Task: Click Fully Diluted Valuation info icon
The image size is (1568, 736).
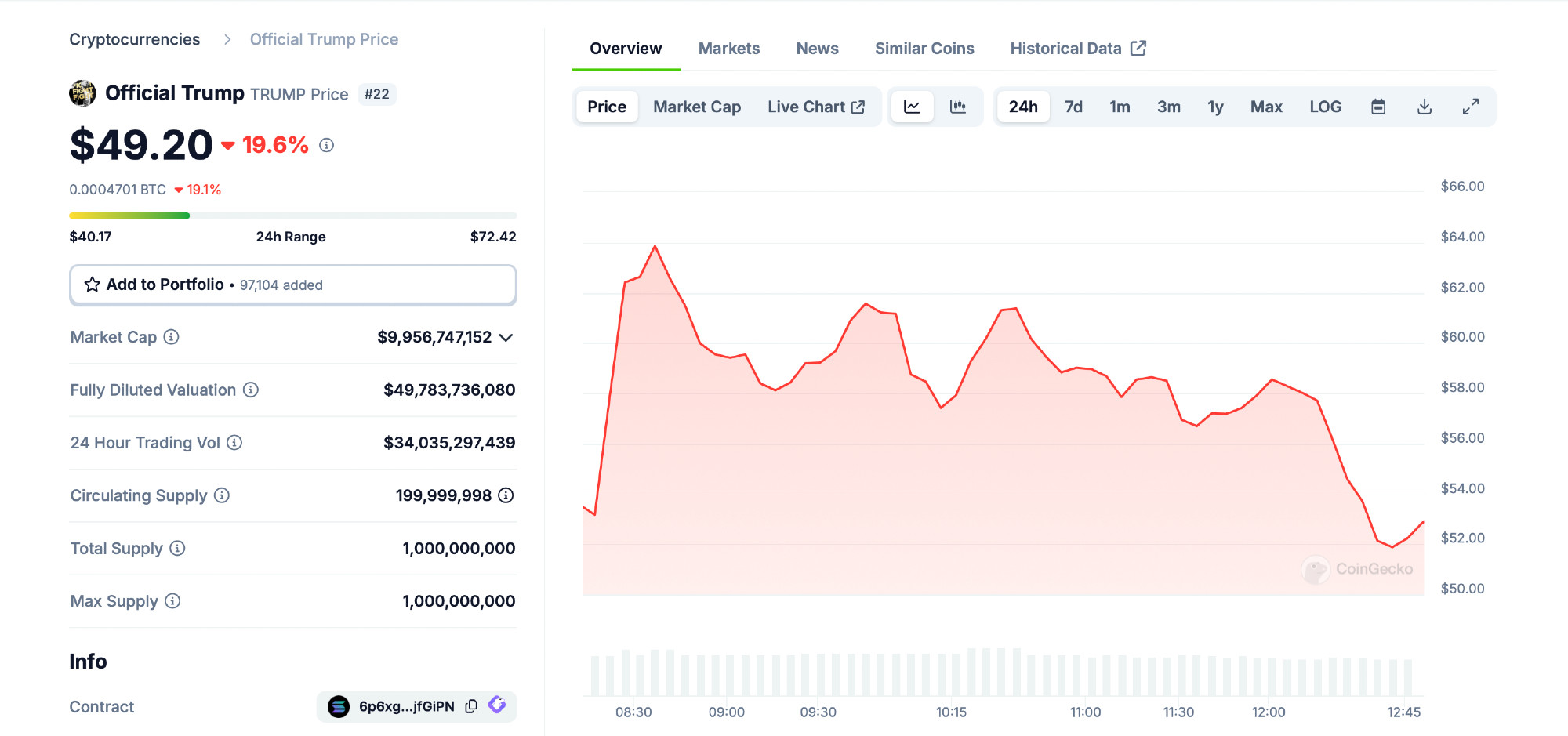Action: click(251, 390)
